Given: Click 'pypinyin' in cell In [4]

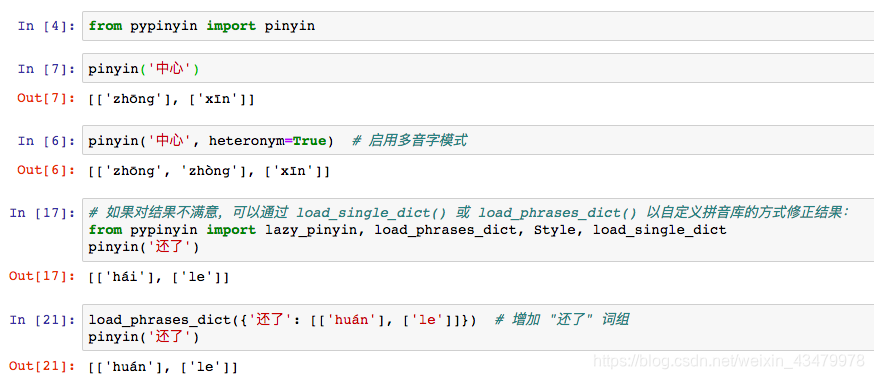Looking at the screenshot, I should (x=164, y=26).
